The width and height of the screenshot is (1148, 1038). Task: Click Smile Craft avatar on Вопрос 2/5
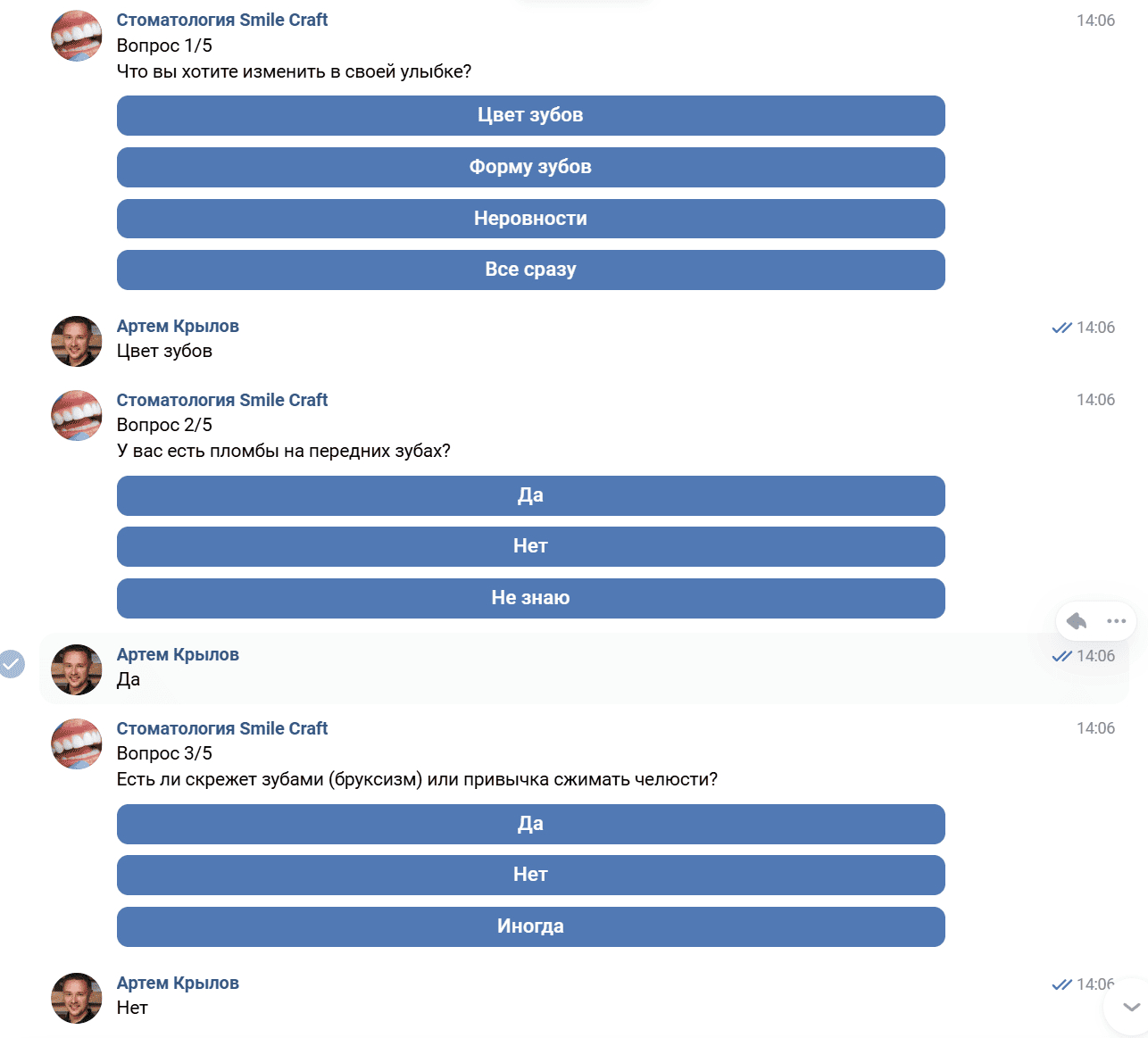tap(77, 416)
